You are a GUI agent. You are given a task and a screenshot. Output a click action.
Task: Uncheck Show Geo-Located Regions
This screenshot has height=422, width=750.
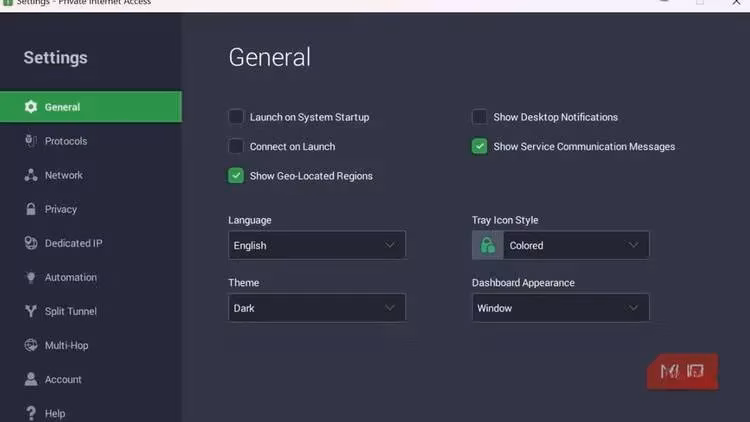[x=236, y=176]
